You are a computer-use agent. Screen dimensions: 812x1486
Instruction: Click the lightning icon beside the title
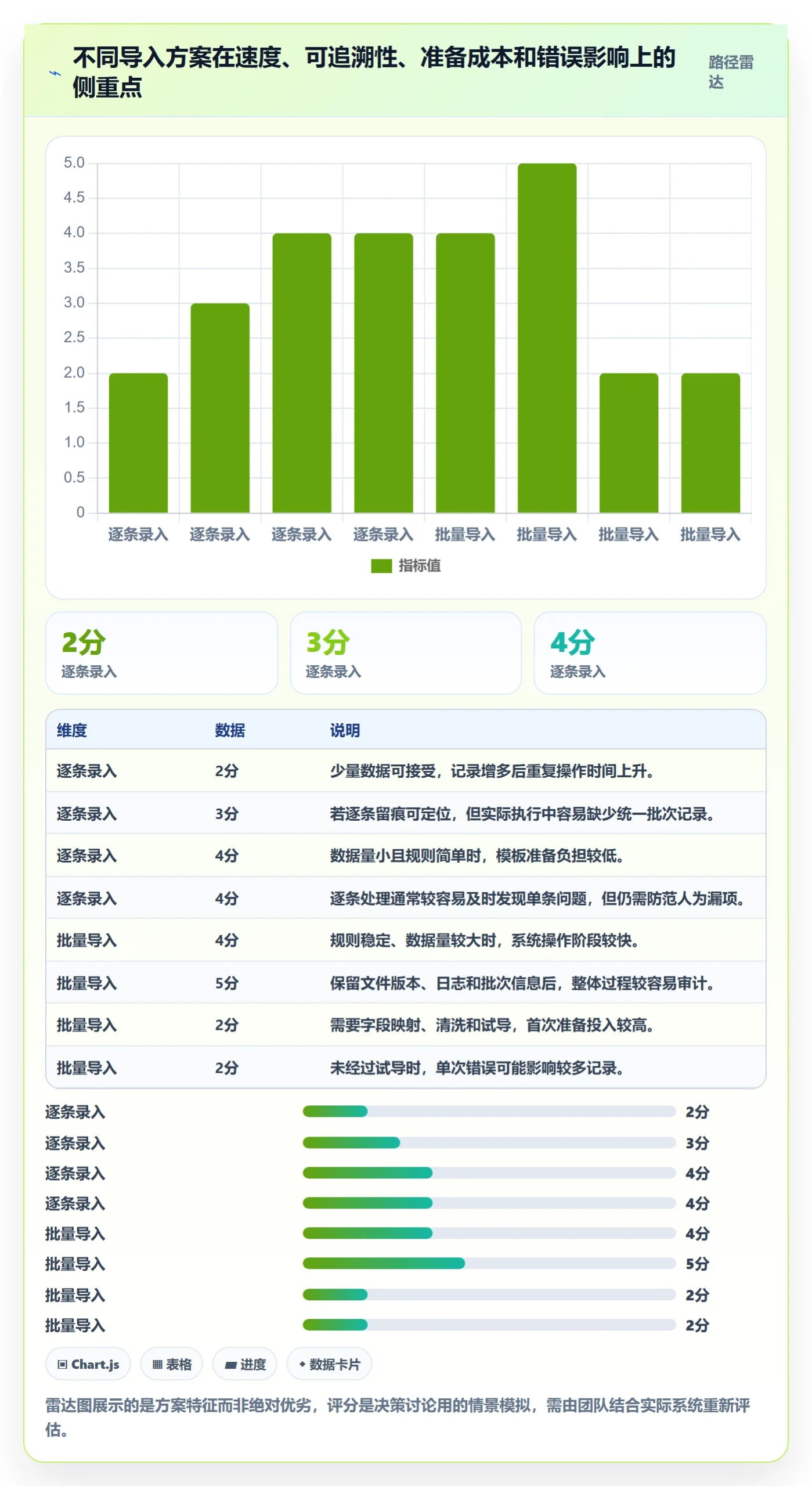click(x=55, y=73)
